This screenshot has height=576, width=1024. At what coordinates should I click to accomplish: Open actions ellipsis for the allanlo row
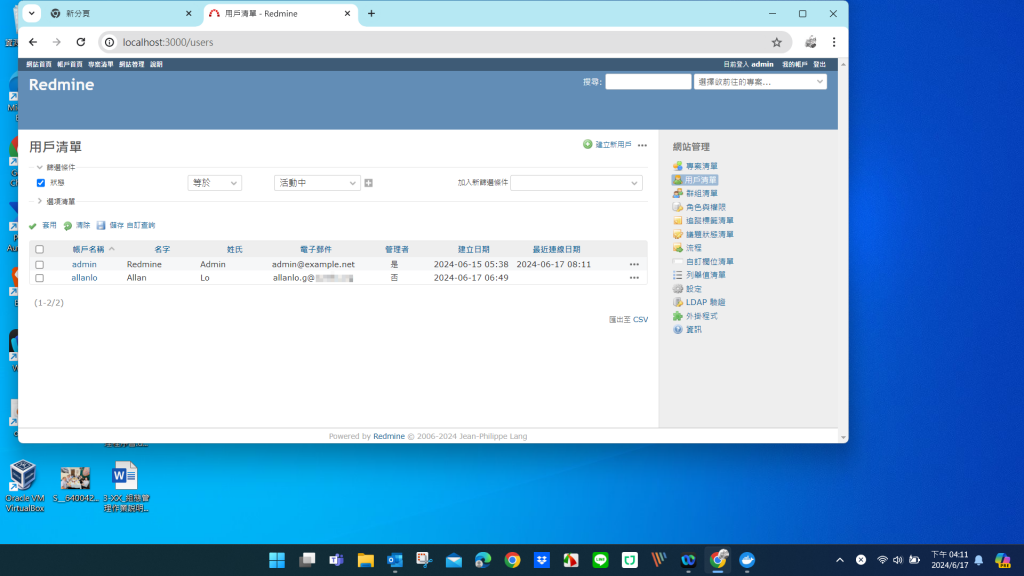(634, 278)
